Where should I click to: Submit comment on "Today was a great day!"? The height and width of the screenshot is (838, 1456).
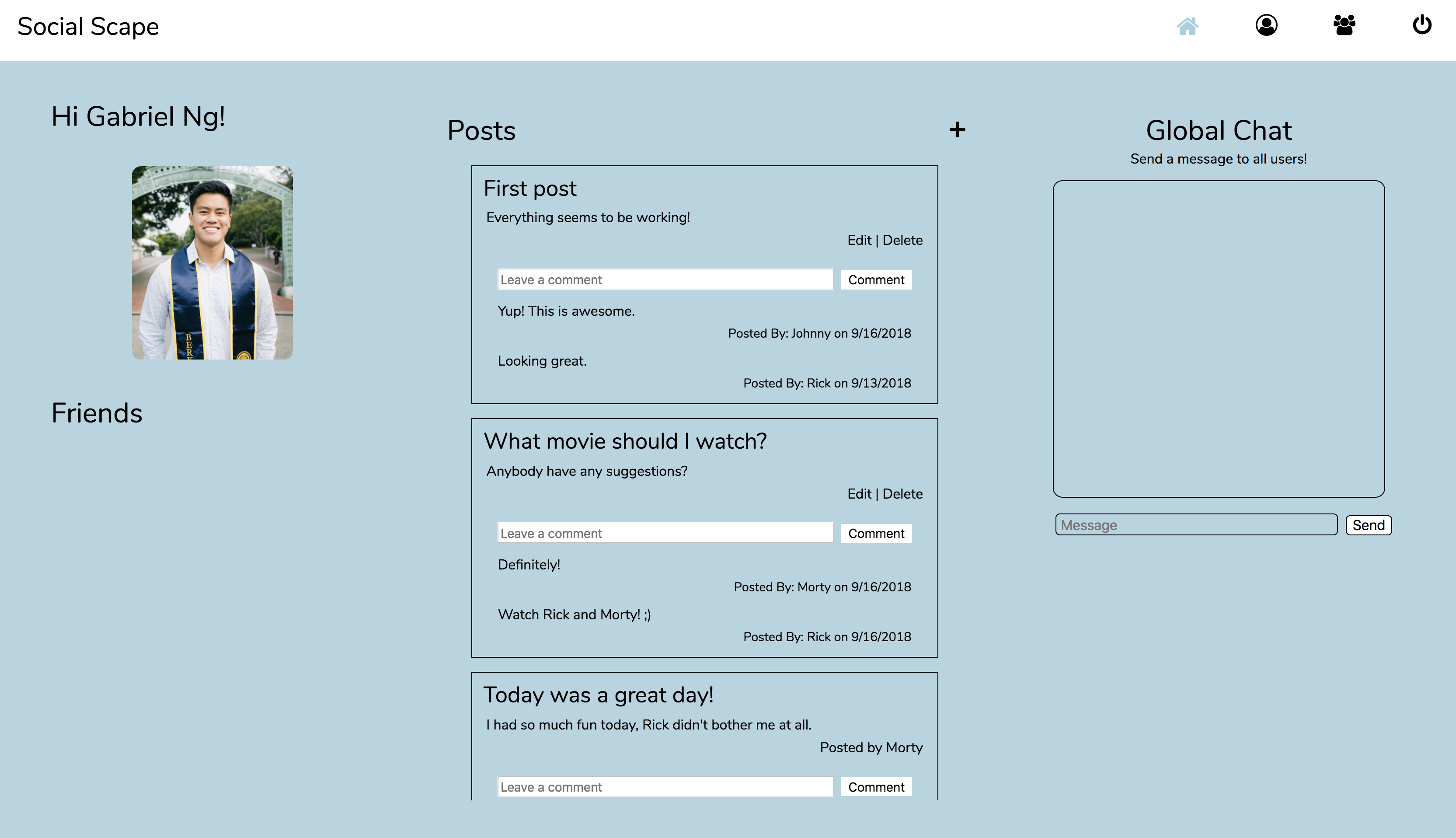(x=875, y=787)
